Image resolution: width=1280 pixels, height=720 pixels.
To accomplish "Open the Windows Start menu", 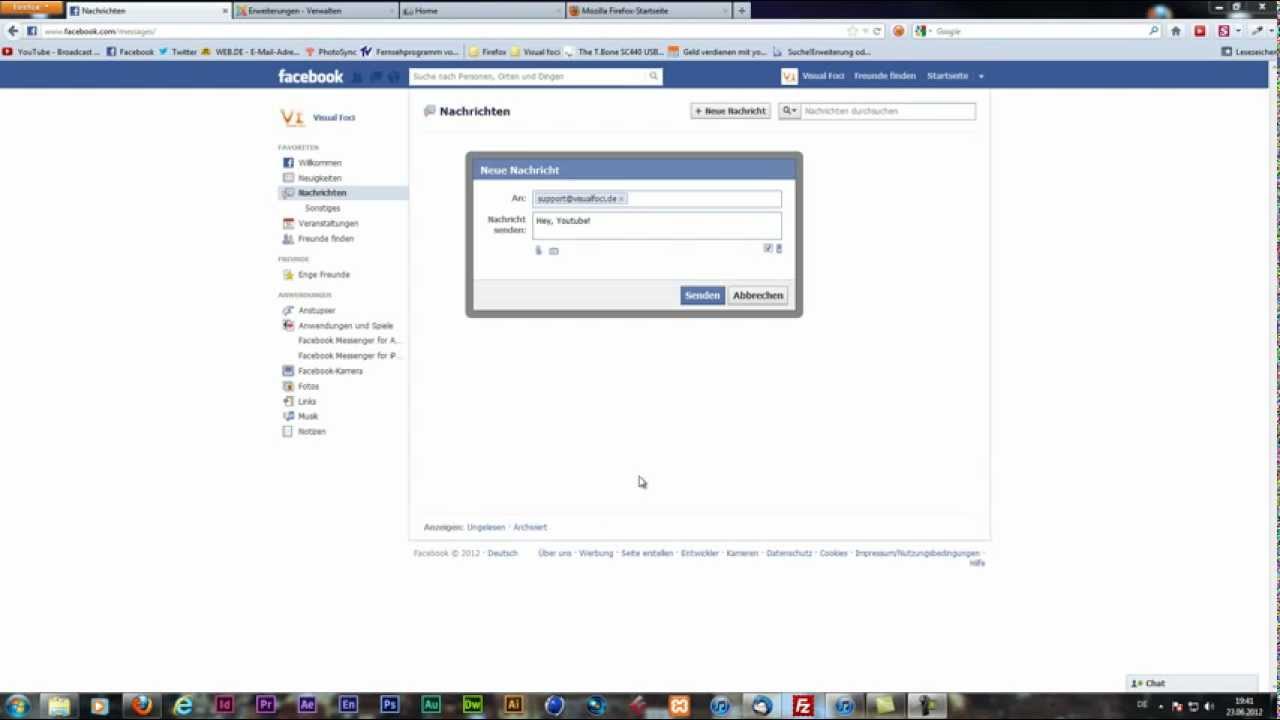I will pos(17,706).
